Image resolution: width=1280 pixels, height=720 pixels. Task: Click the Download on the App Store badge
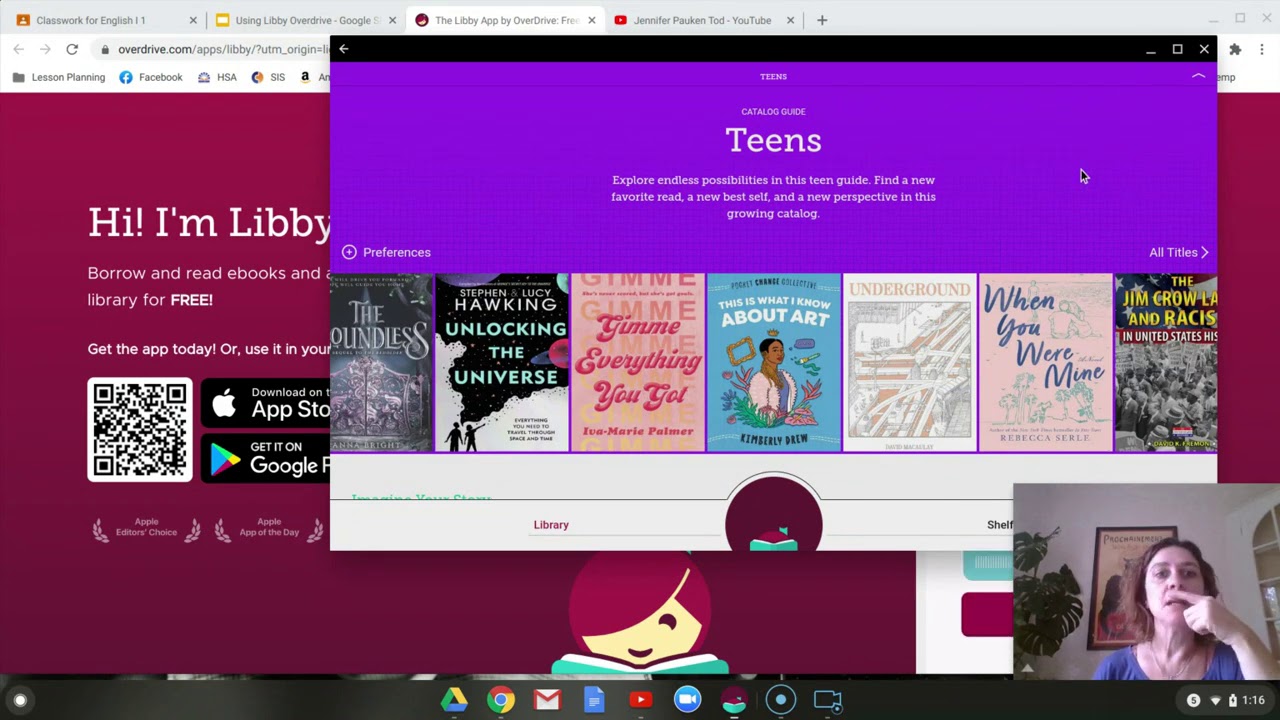tap(266, 403)
